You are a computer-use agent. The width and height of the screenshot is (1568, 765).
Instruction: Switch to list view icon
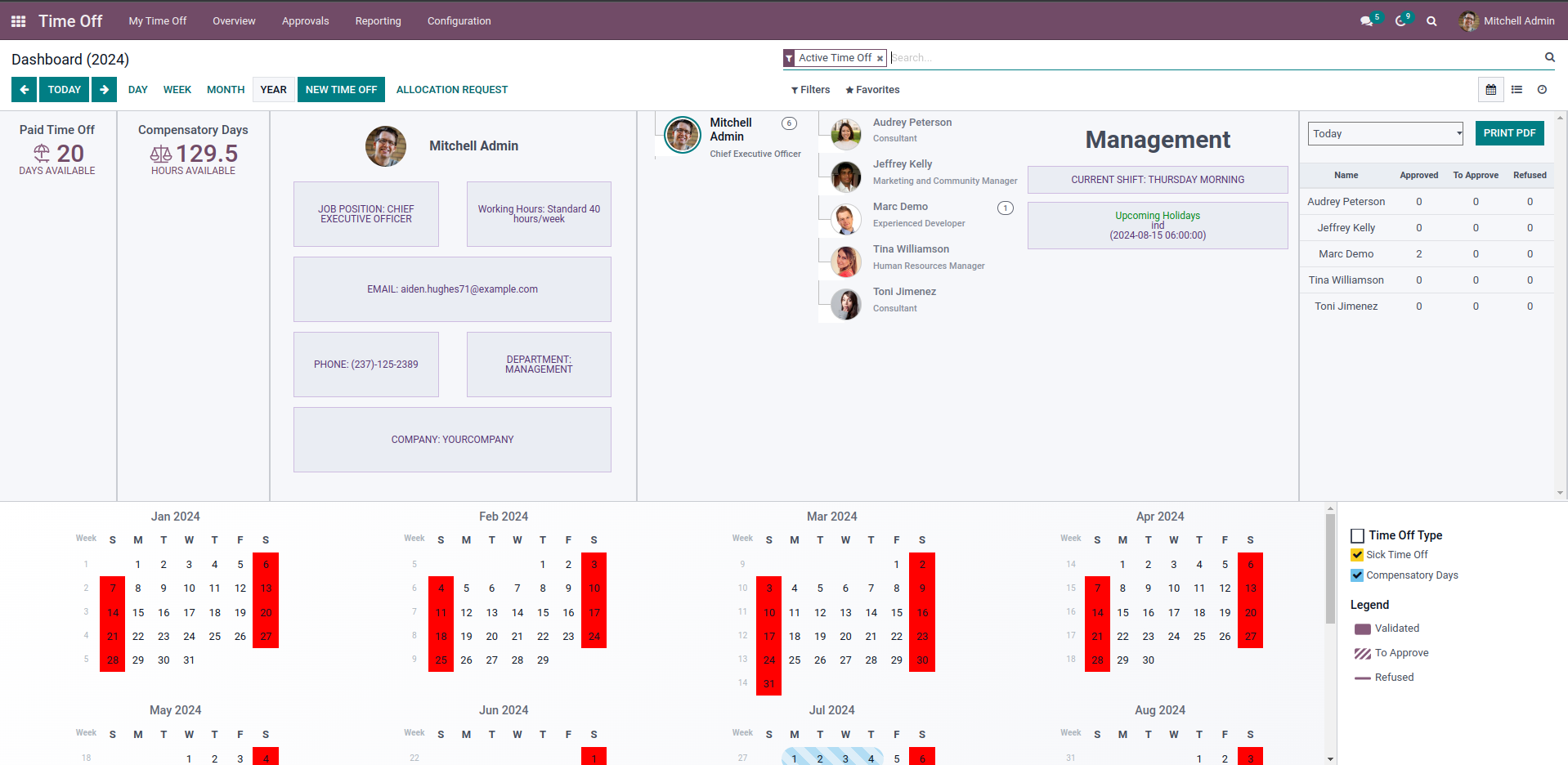pos(1516,90)
